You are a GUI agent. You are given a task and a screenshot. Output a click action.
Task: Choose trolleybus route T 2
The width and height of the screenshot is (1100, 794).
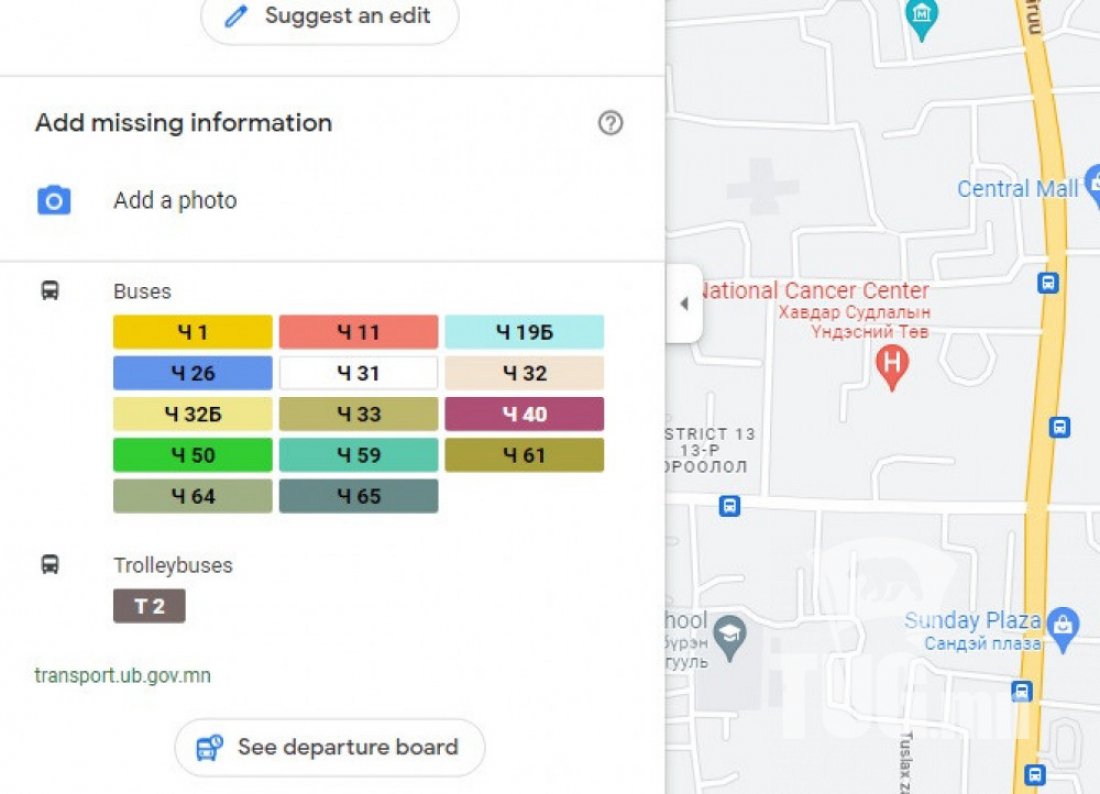(x=149, y=606)
